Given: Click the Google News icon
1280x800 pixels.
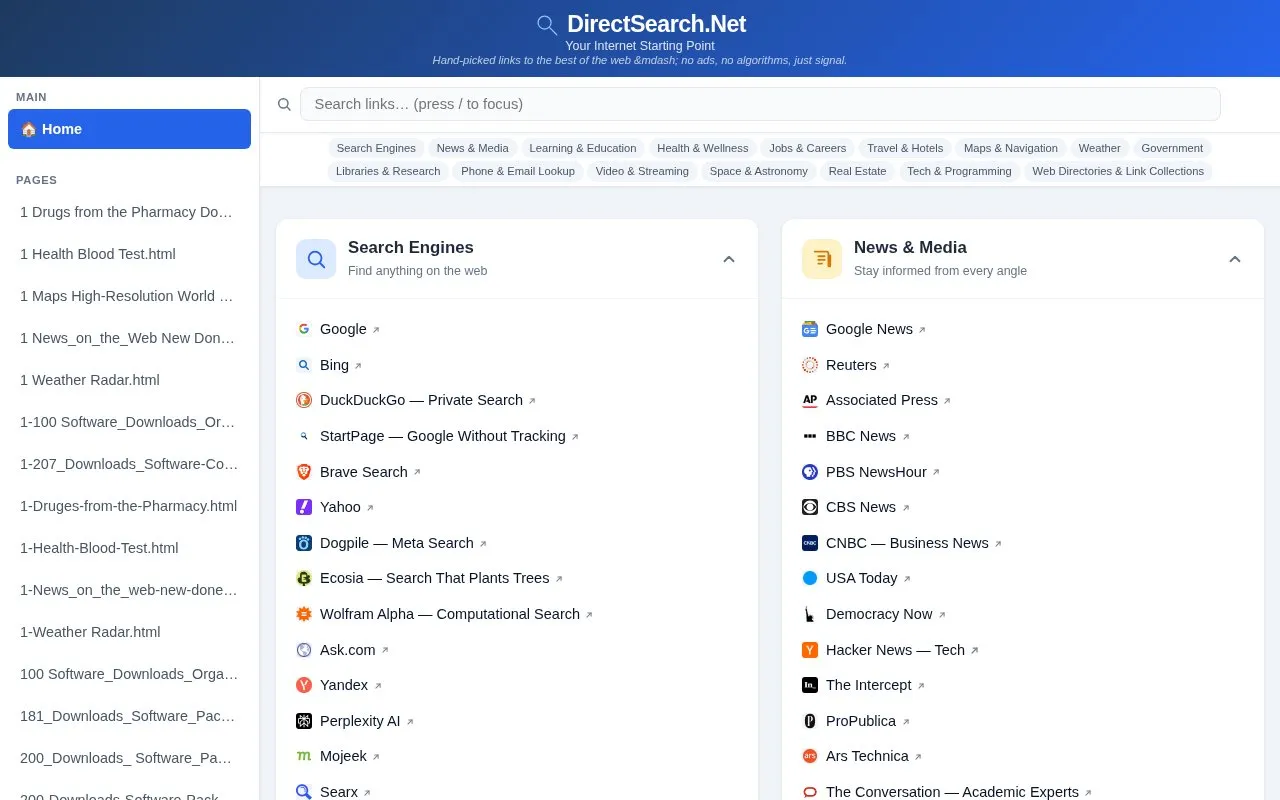Looking at the screenshot, I should (810, 329).
